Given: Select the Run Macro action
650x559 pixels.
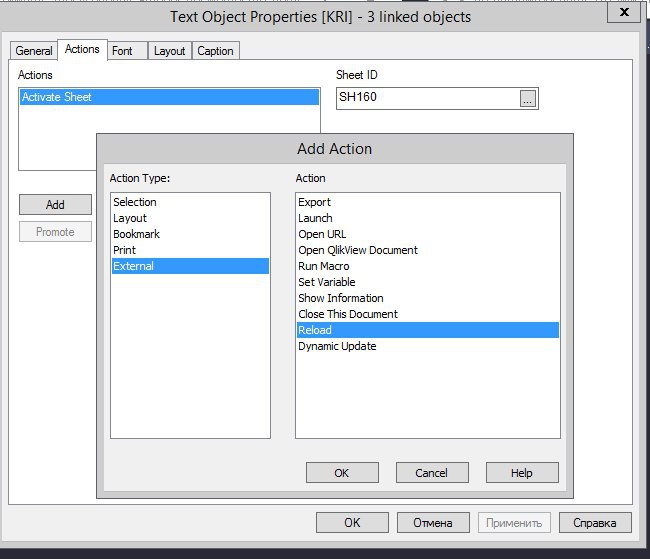Looking at the screenshot, I should click(428, 266).
